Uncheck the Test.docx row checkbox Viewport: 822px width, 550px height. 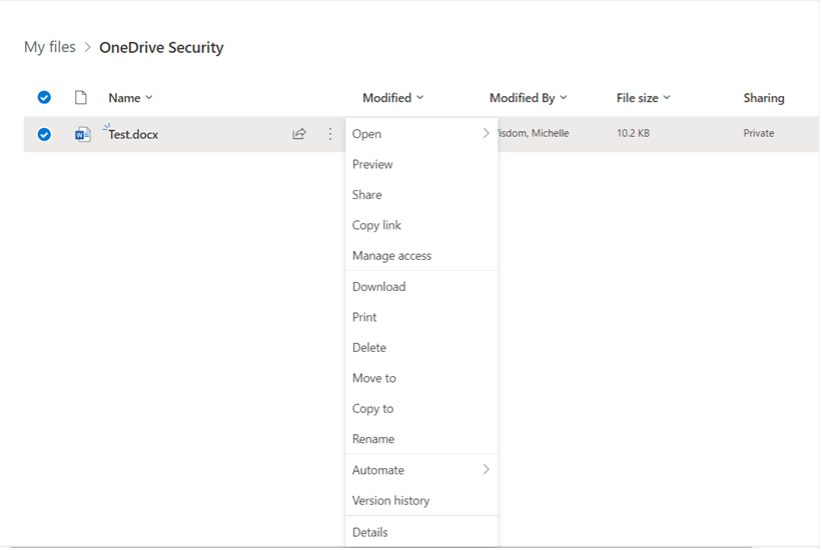pyautogui.click(x=44, y=134)
